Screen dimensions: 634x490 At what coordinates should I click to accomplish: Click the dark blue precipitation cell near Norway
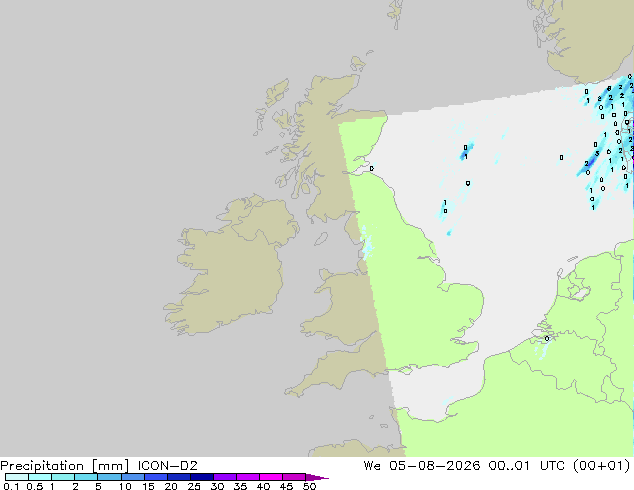(x=591, y=162)
